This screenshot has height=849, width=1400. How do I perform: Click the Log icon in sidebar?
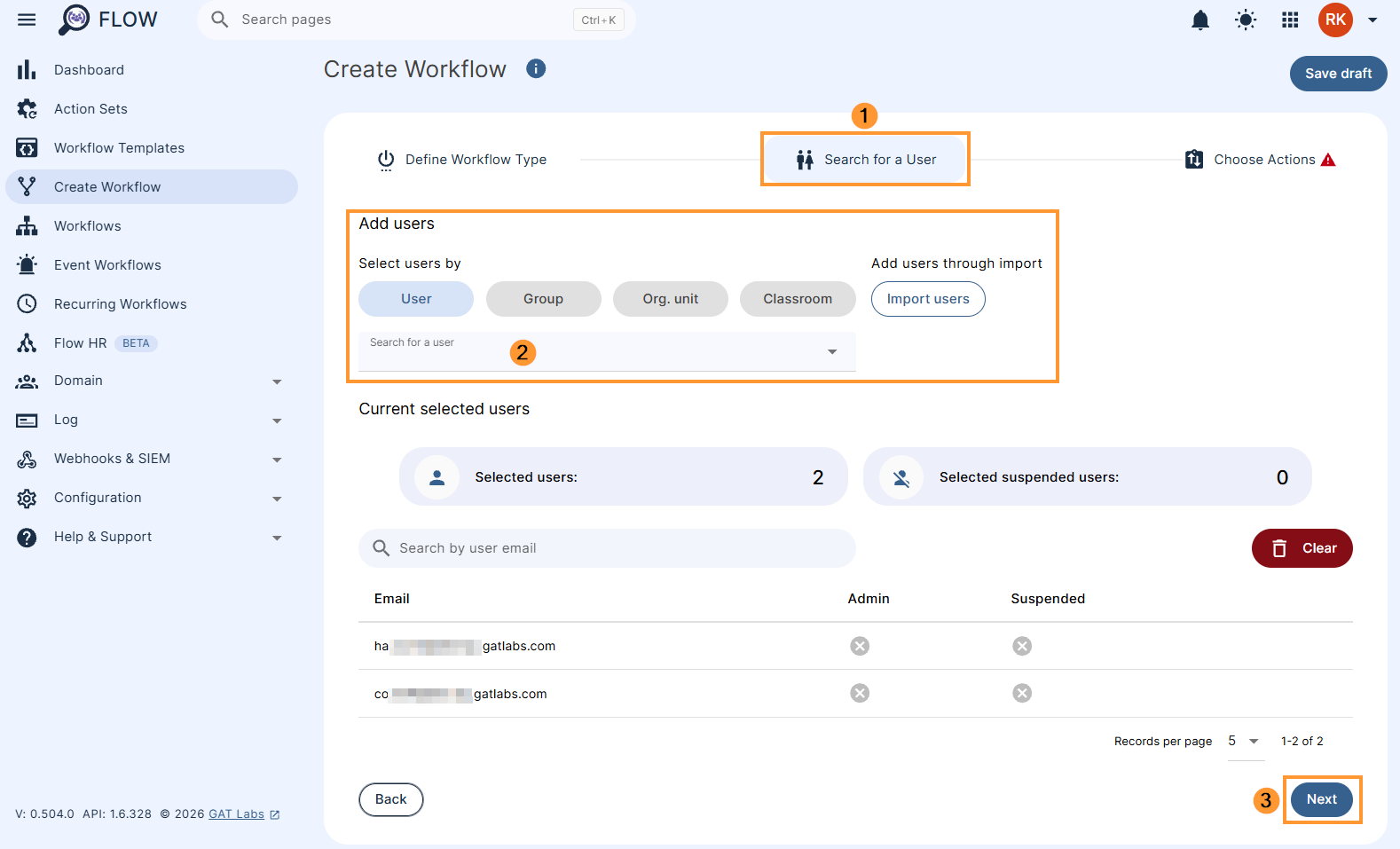[x=27, y=421]
